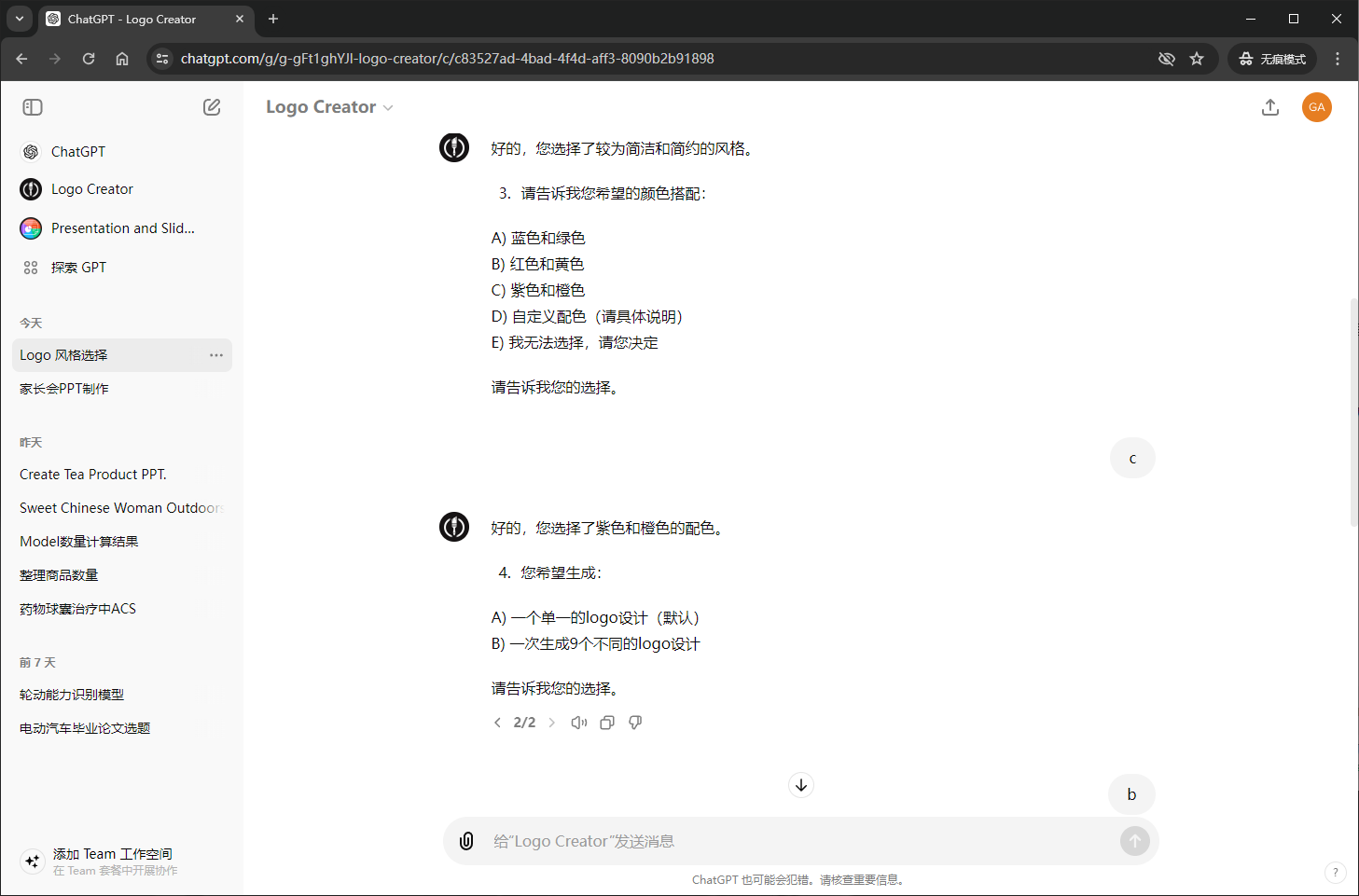Click the scroll to bottom arrow
This screenshot has height=896, width=1359.
click(800, 785)
